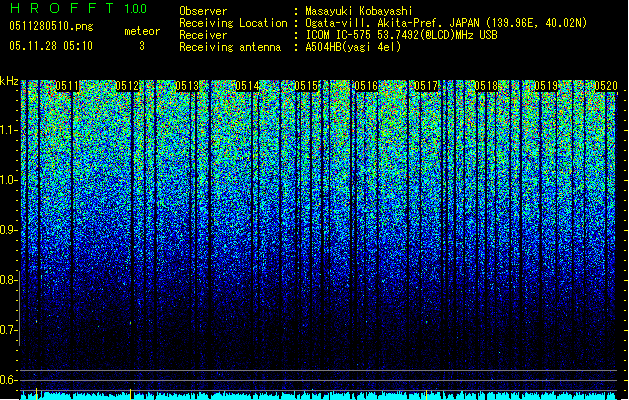Viewport: 629px width, 400px height.
Task: Select the filename 0511280510.png
Action: 51,27
